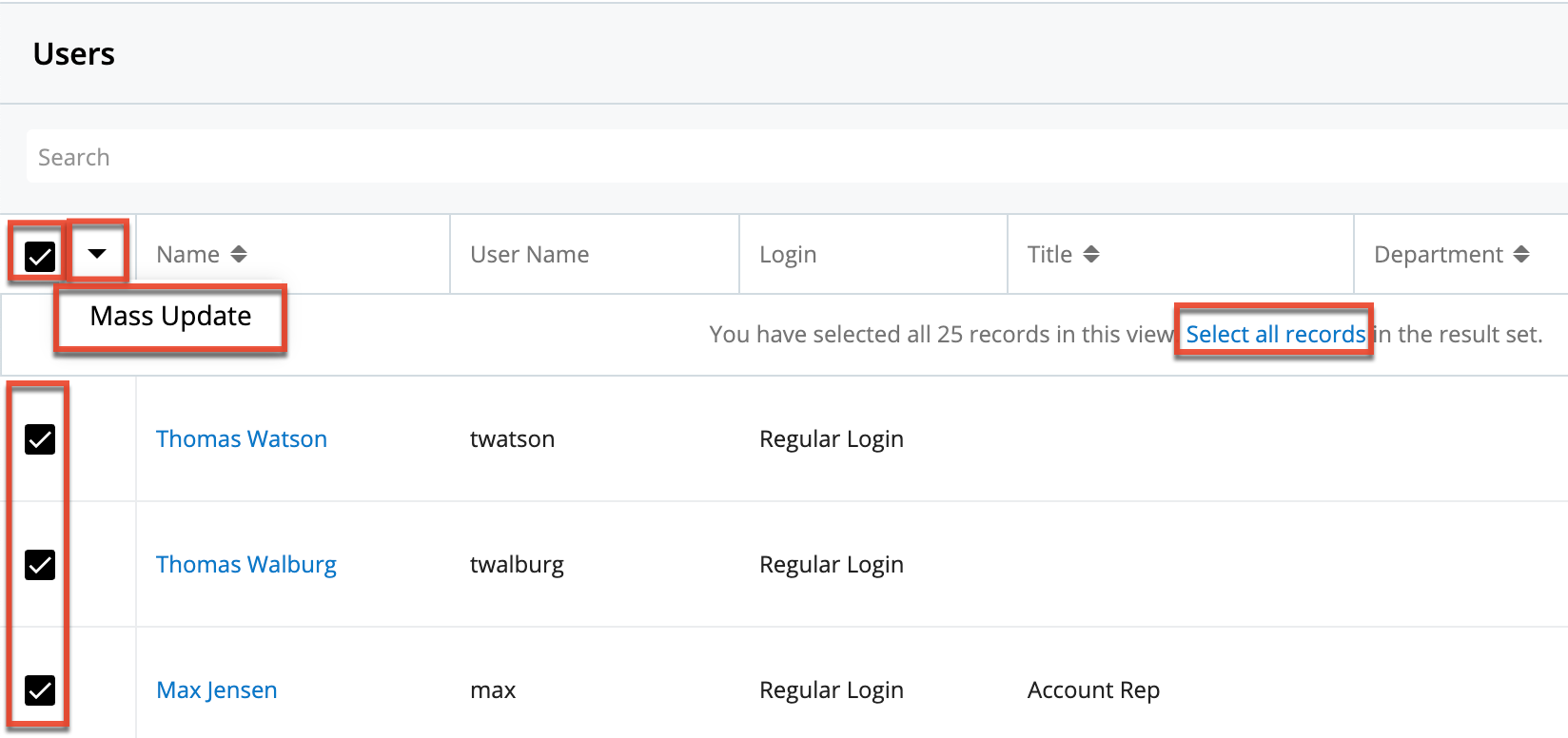Viewport: 1568px width, 738px height.
Task: Deselect the Thomas Walburg row checkbox
Action: 40,565
